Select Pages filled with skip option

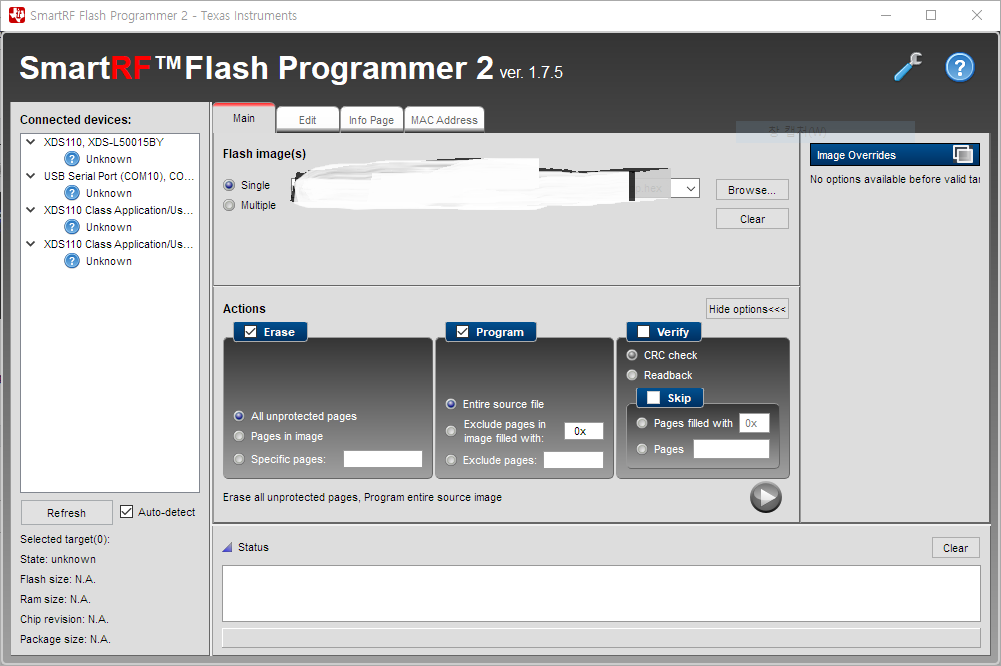(x=642, y=423)
